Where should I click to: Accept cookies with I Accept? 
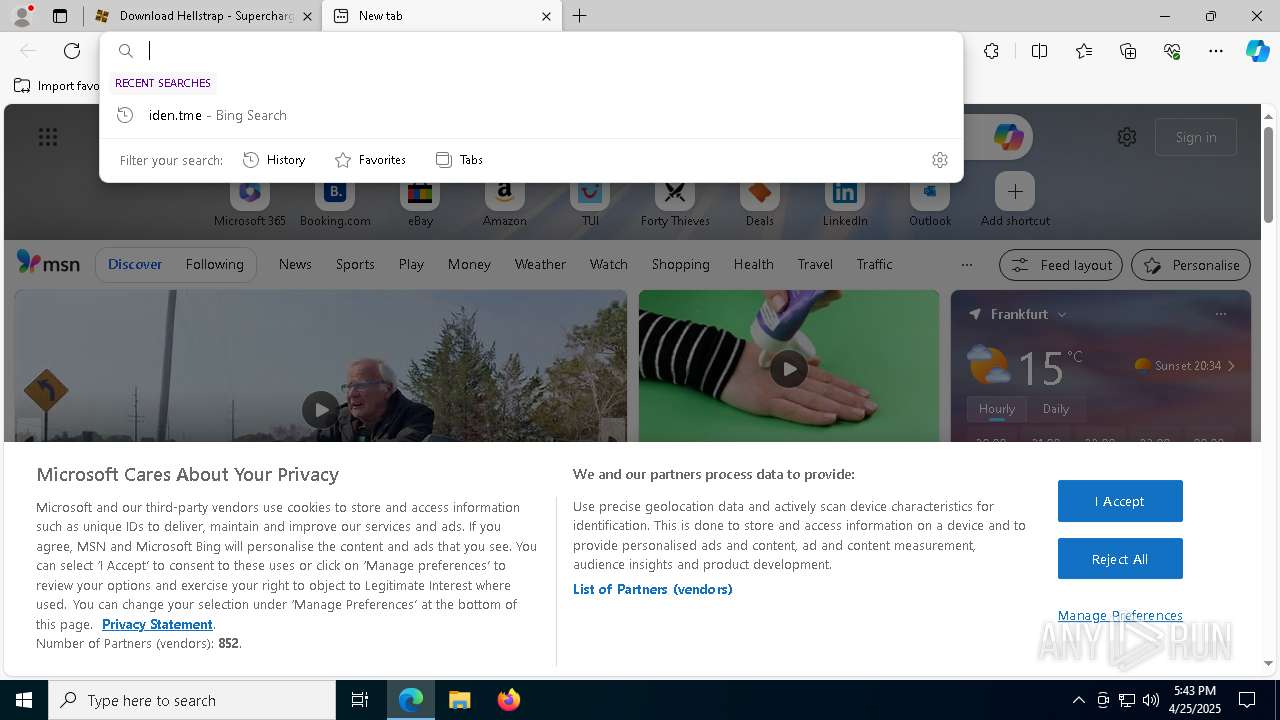[x=1120, y=501]
